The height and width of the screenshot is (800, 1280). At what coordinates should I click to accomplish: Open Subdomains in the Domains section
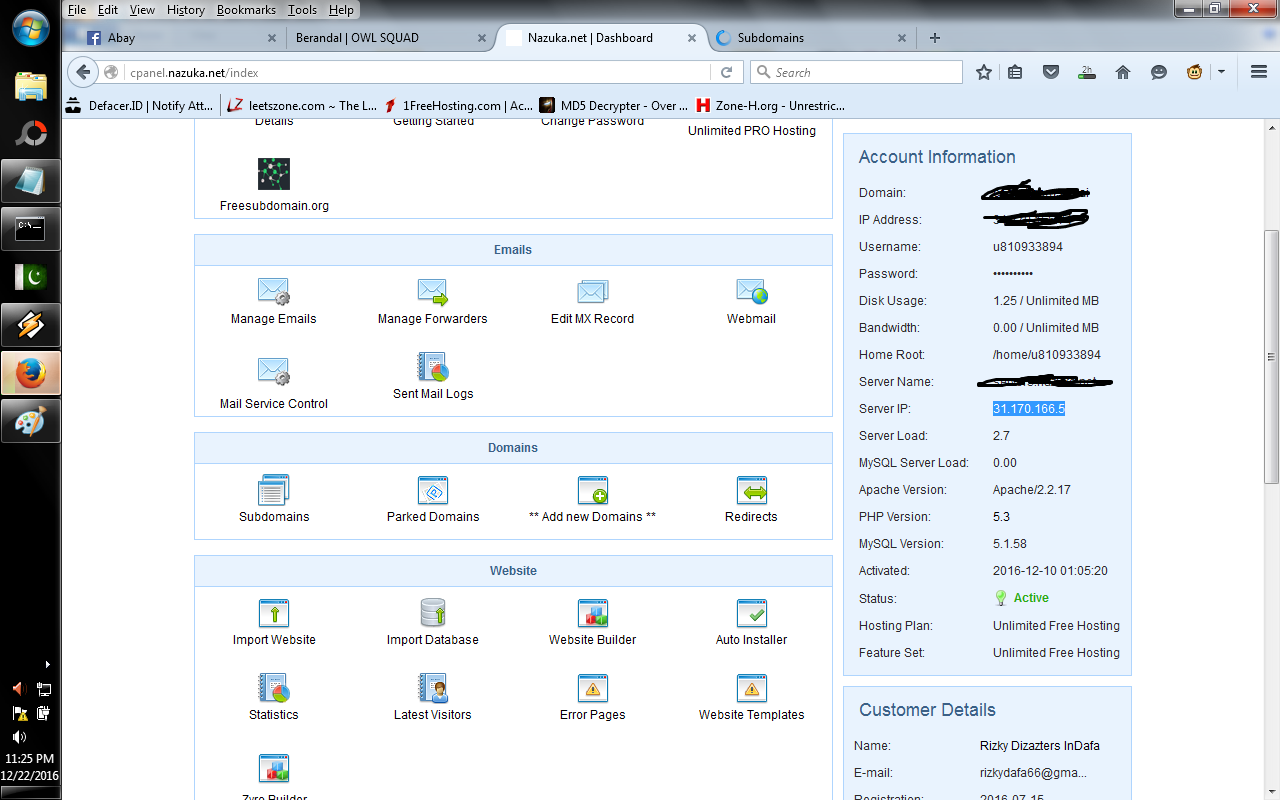click(x=273, y=500)
